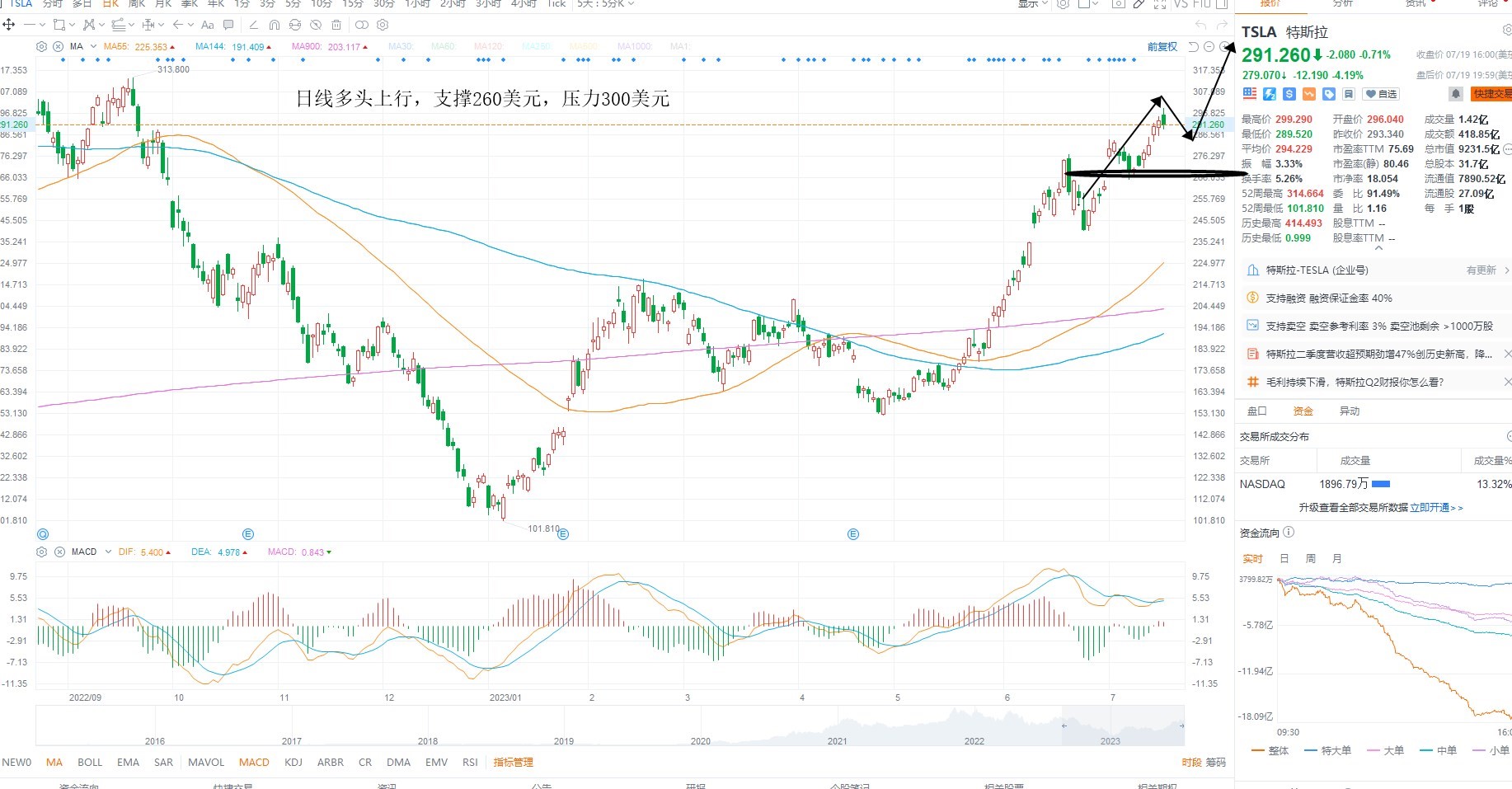Click the Q quarterly marker on chart
Image resolution: width=1512 pixels, height=789 pixels.
[x=43, y=534]
